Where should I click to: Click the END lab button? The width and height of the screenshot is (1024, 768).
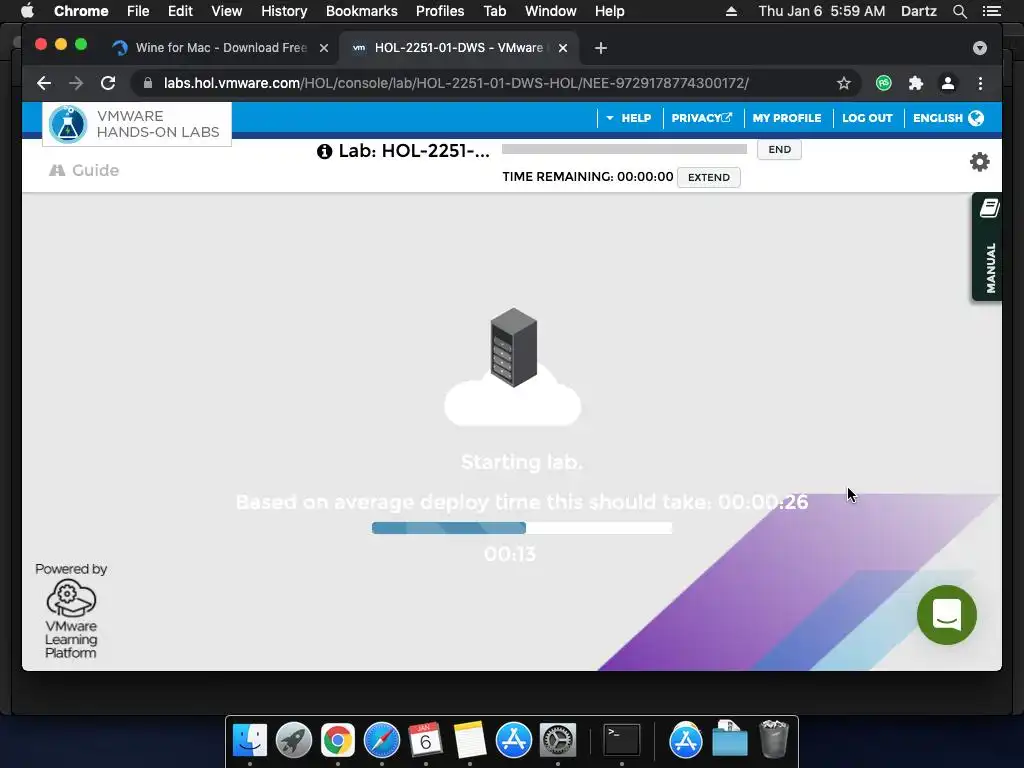(779, 150)
